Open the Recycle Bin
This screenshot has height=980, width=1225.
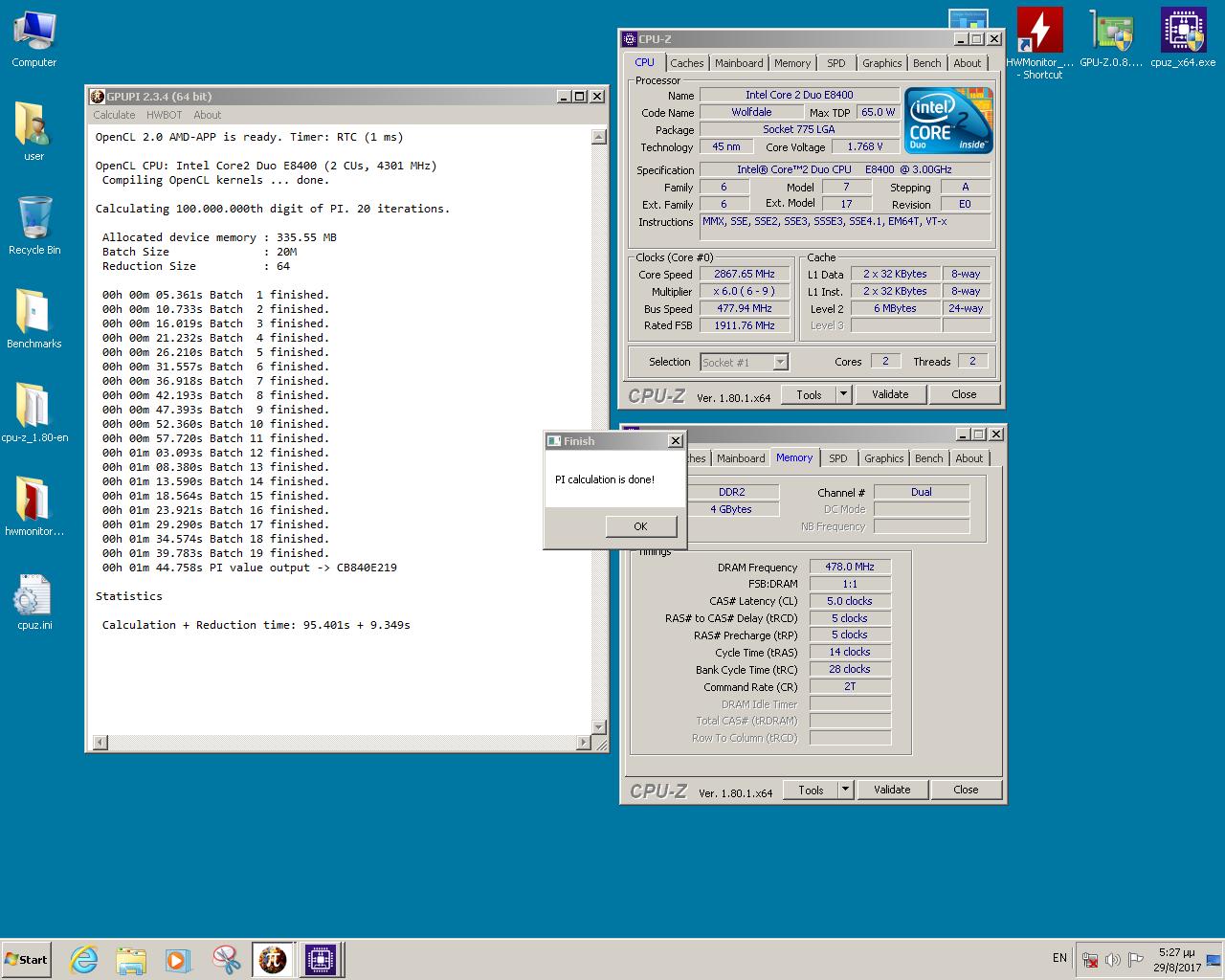click(x=33, y=226)
